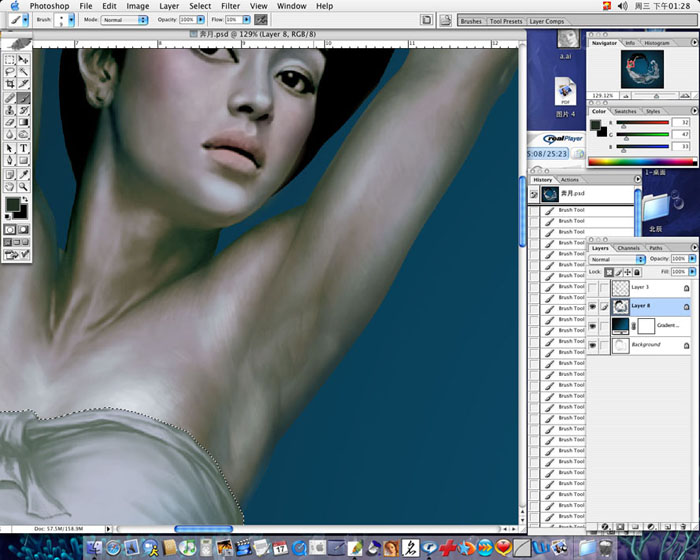This screenshot has width=700, height=560.
Task: Open the Tool Presets palette tab
Action: point(505,21)
